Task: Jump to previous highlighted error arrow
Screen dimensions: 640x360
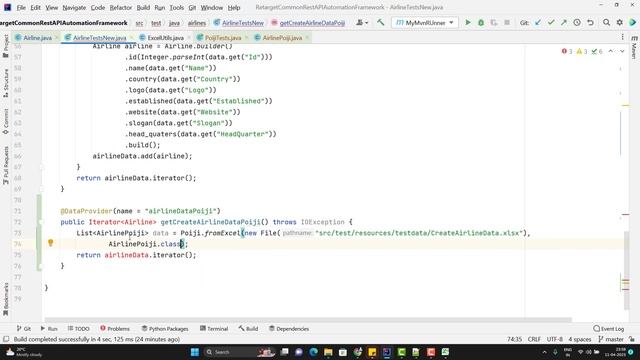Action: click(x=611, y=51)
